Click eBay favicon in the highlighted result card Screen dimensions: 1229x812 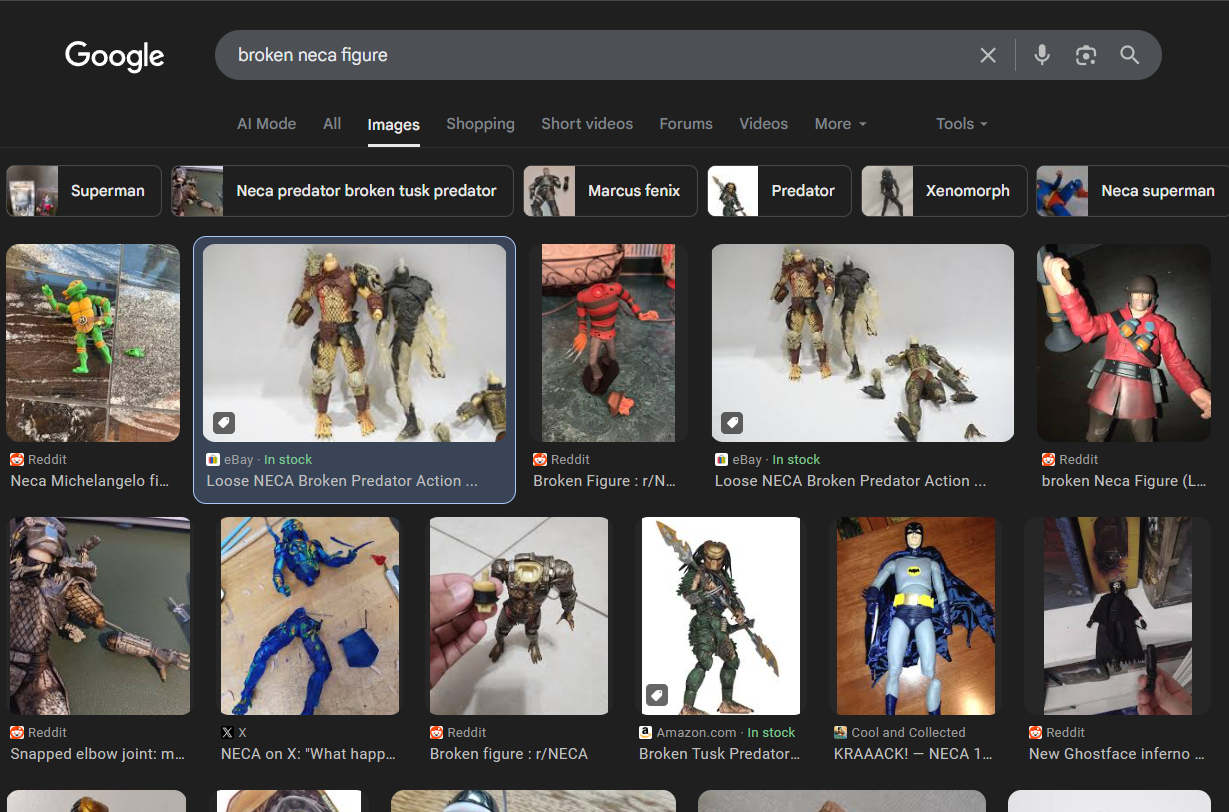coord(213,460)
